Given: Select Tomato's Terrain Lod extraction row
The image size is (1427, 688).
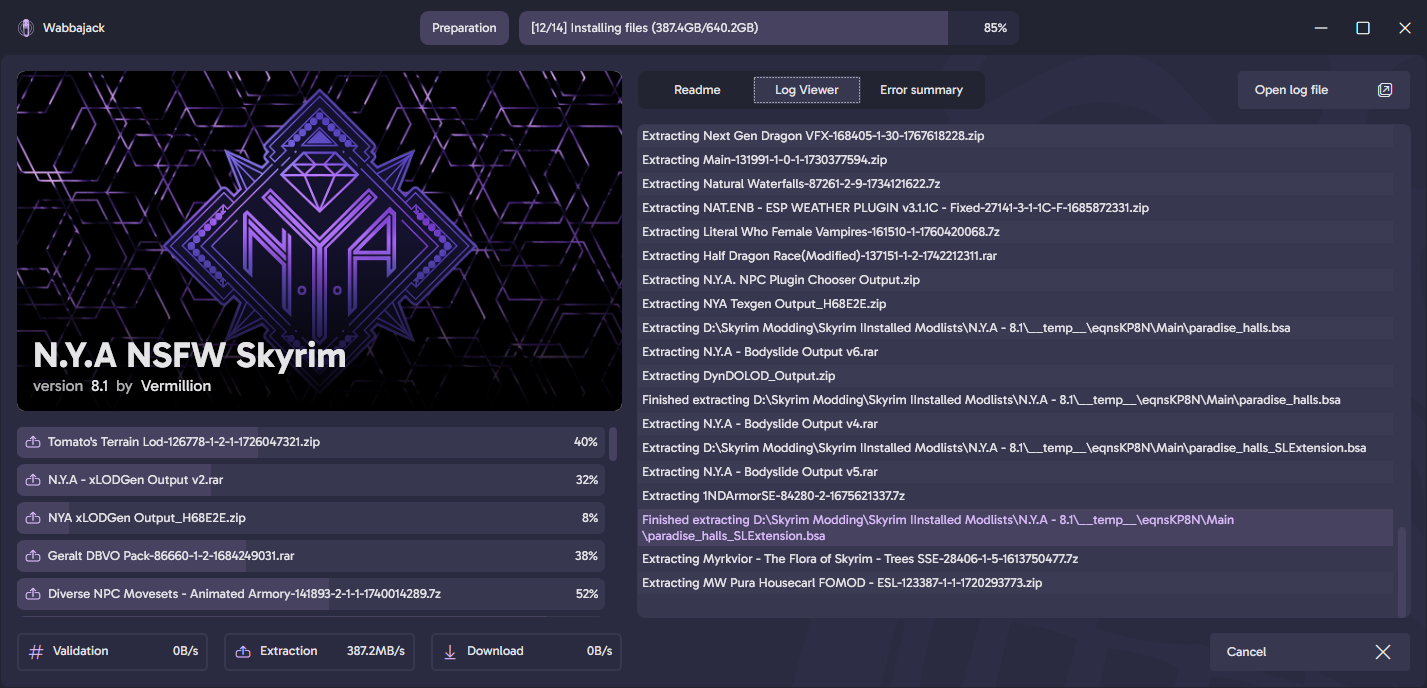Looking at the screenshot, I should coord(311,442).
